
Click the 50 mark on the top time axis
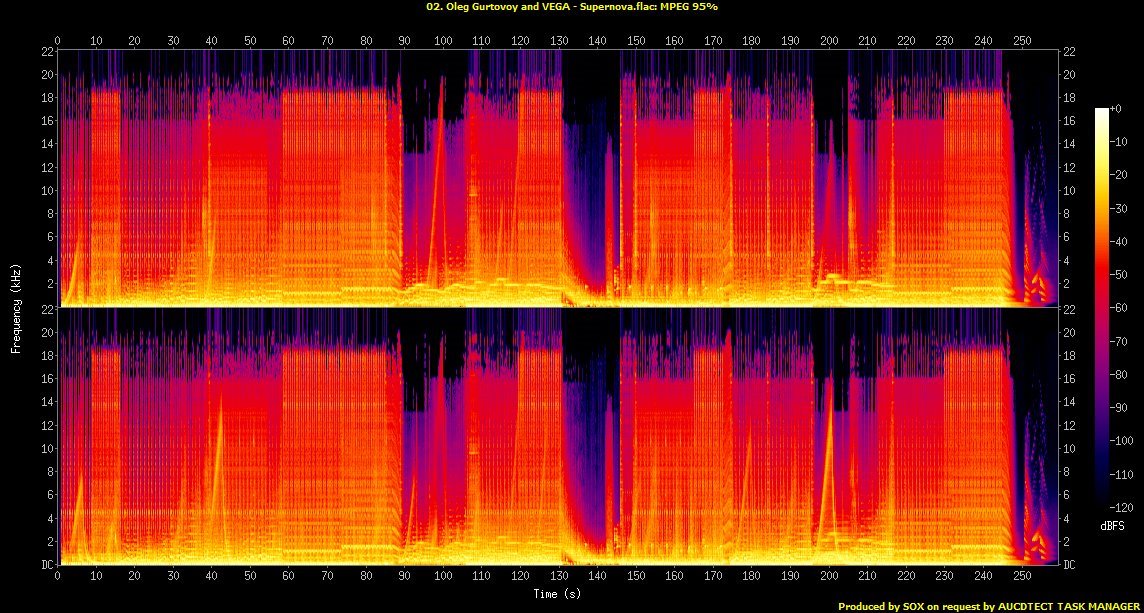click(250, 40)
